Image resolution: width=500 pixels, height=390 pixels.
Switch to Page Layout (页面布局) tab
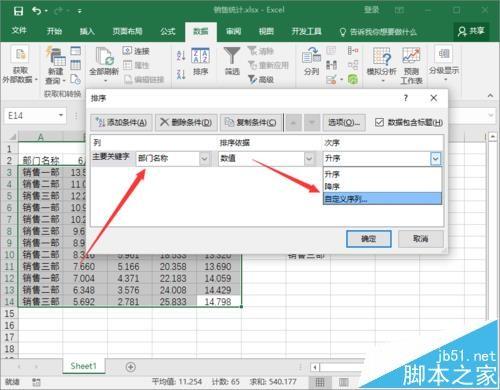[127, 31]
